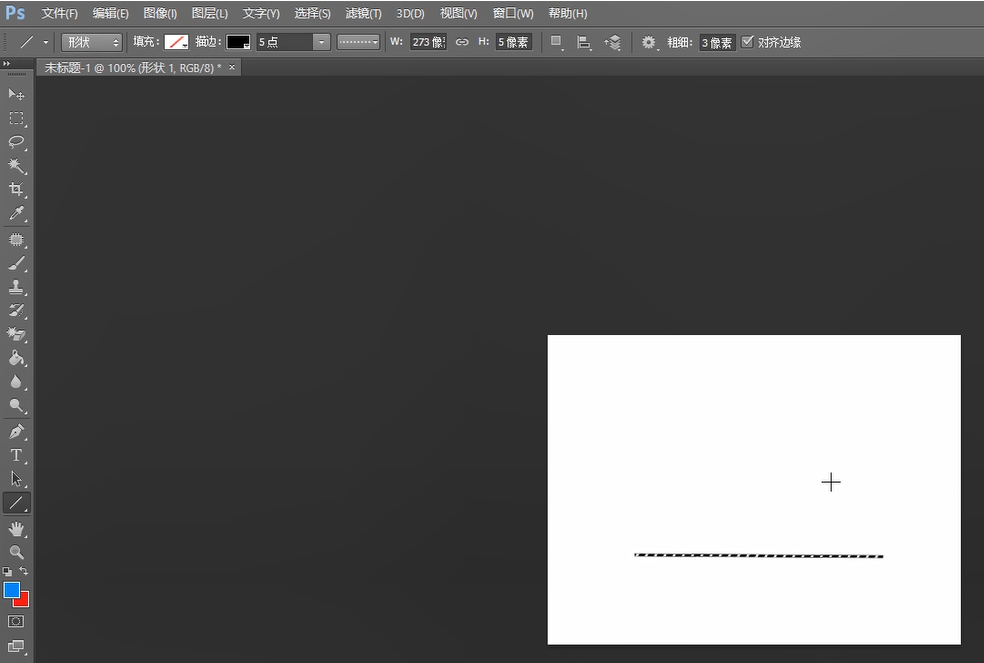Image resolution: width=984 pixels, height=663 pixels.
Task: Choose the Crop tool
Action: [x=16, y=190]
